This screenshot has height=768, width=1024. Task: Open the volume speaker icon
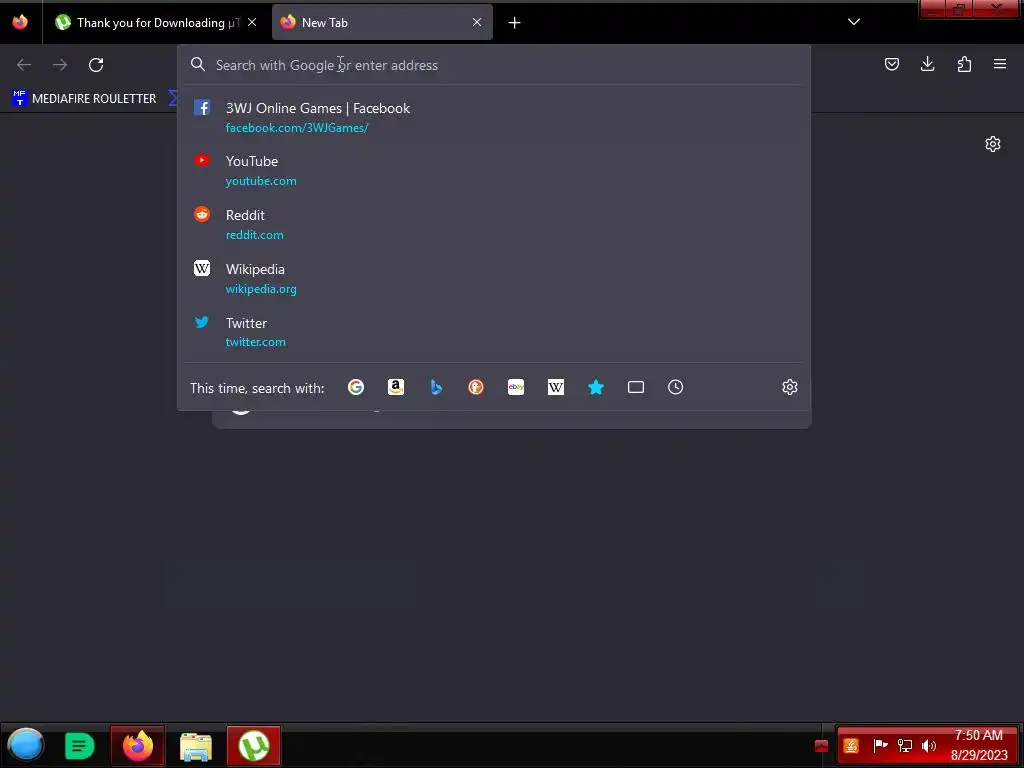pyautogui.click(x=928, y=745)
